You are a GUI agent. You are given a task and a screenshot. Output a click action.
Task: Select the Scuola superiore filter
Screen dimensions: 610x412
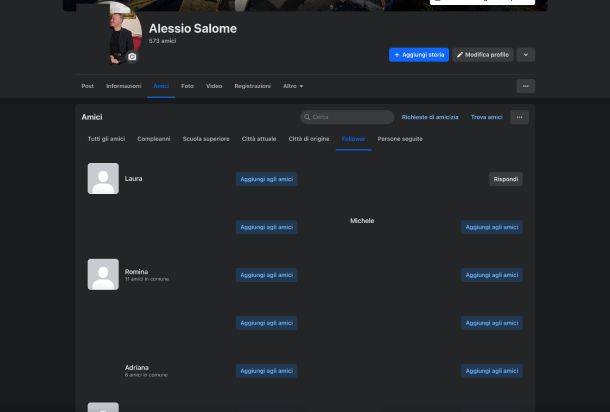(x=206, y=139)
